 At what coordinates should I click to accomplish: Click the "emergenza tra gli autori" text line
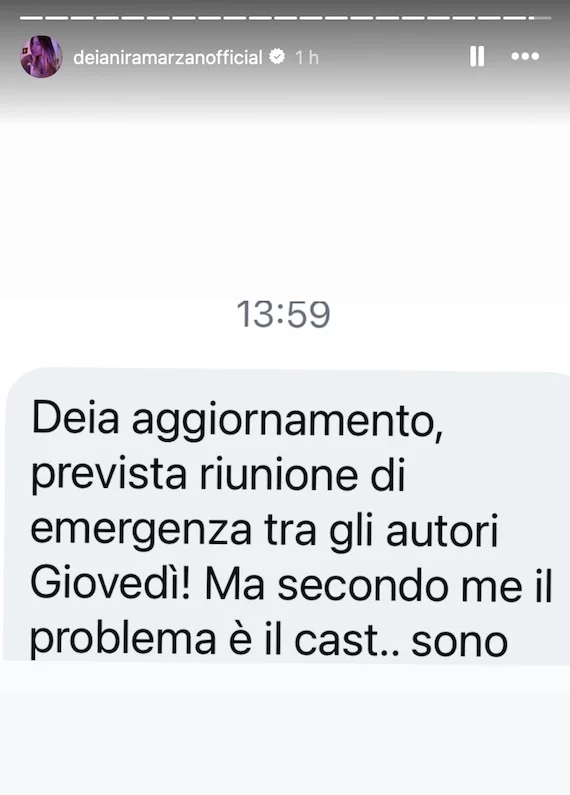tap(264, 531)
